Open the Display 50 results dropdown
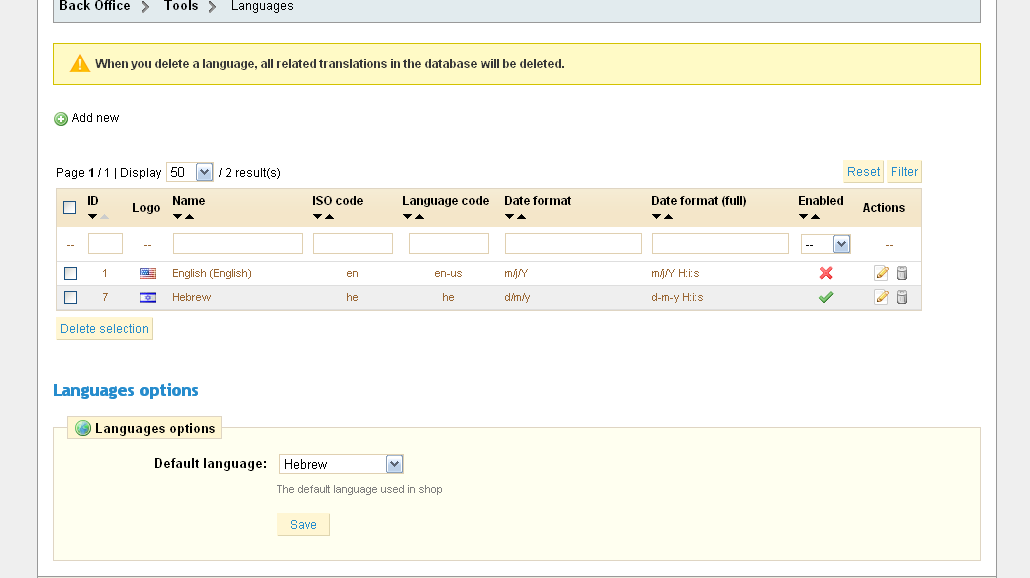Screen dimensions: 1030x578 [x=190, y=173]
